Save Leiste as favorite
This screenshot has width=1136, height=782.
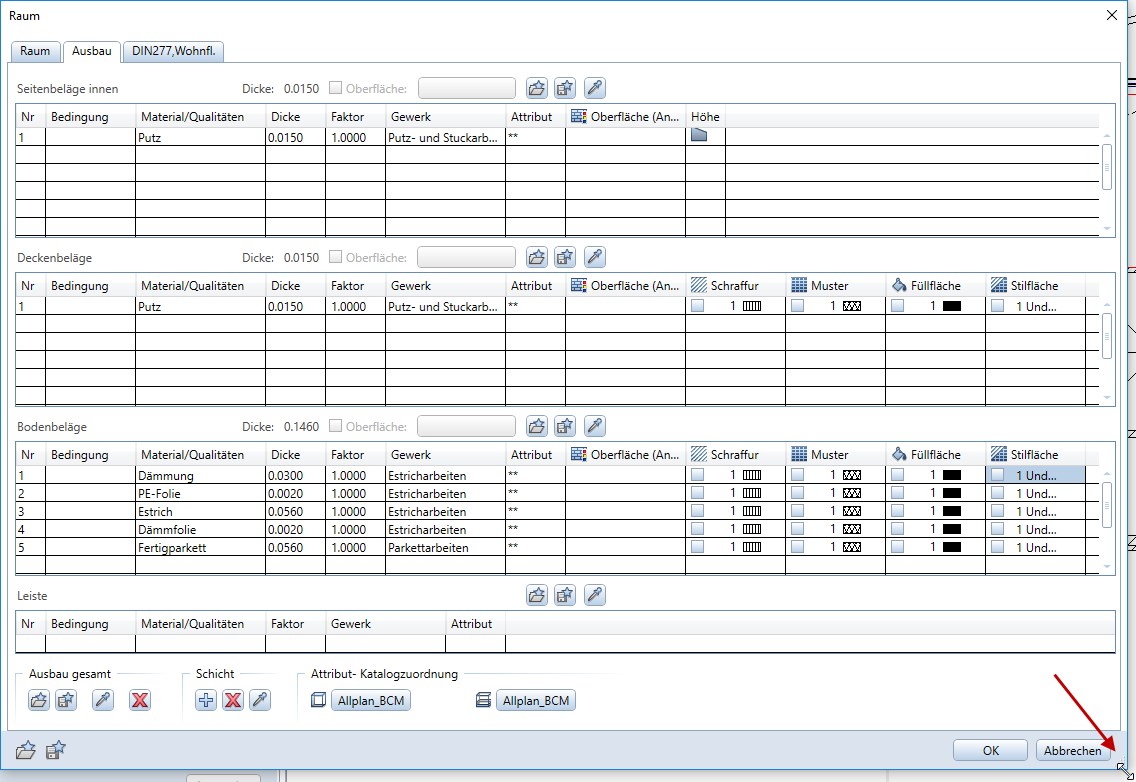(x=565, y=595)
